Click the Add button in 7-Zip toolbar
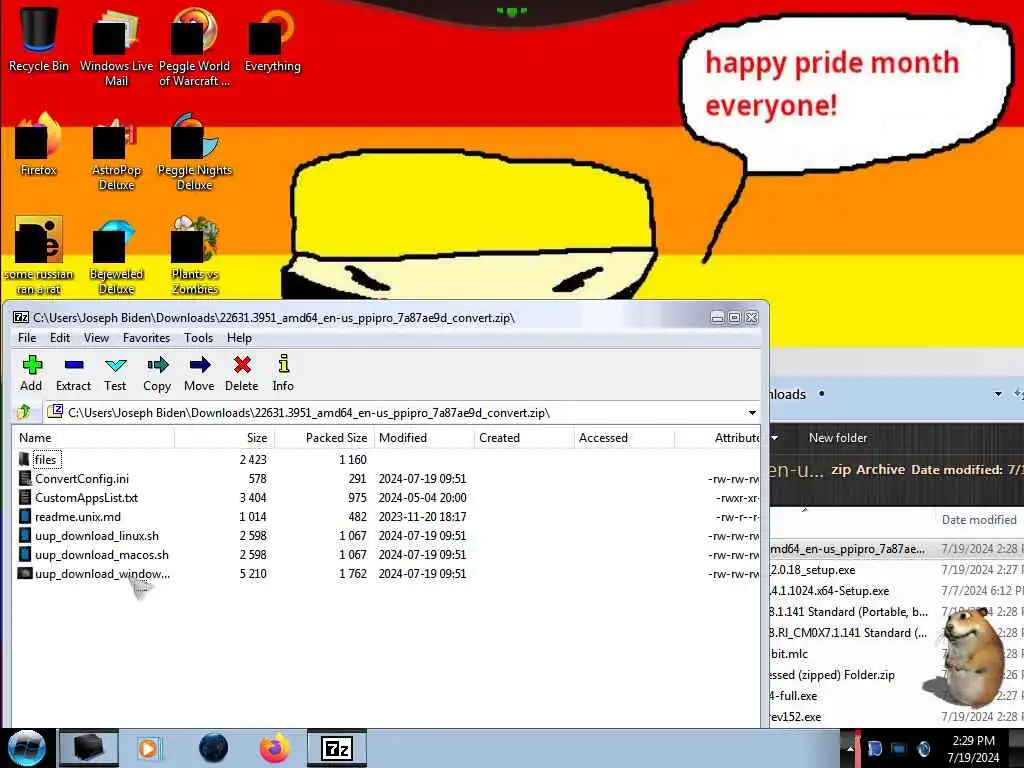Screen dimensions: 1024x768 tap(31, 374)
